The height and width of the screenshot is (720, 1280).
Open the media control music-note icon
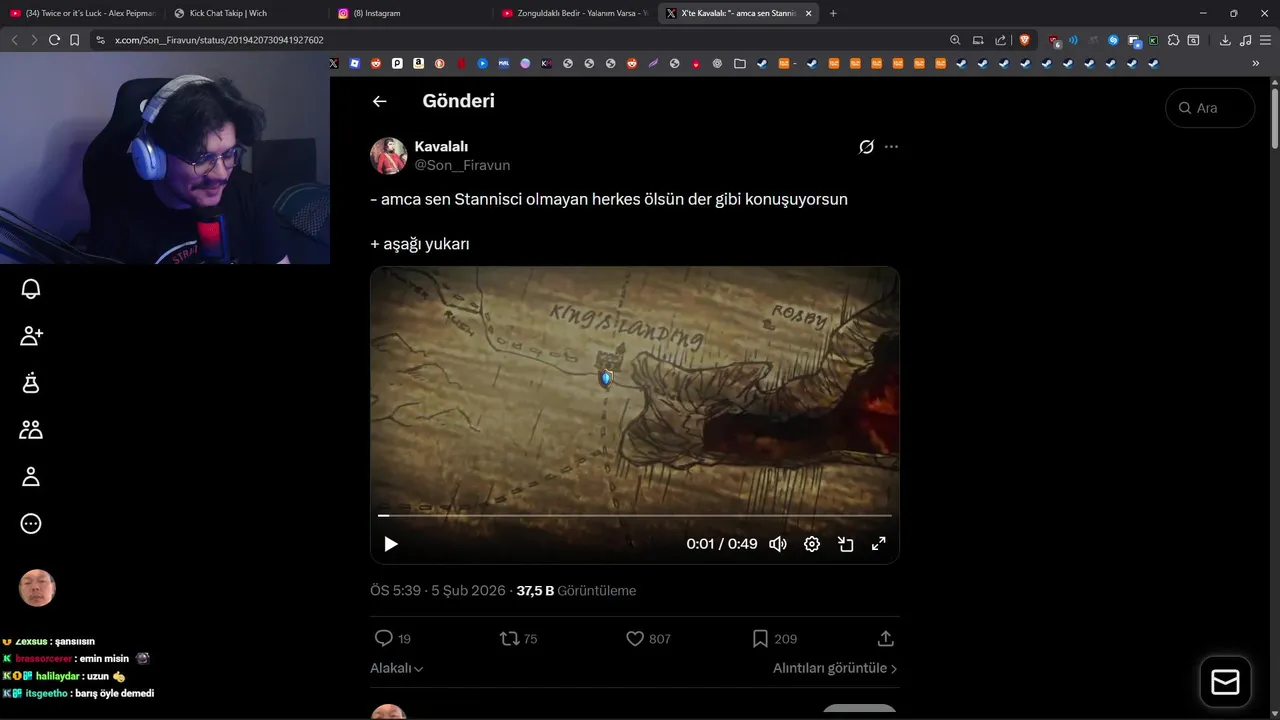[x=1245, y=40]
